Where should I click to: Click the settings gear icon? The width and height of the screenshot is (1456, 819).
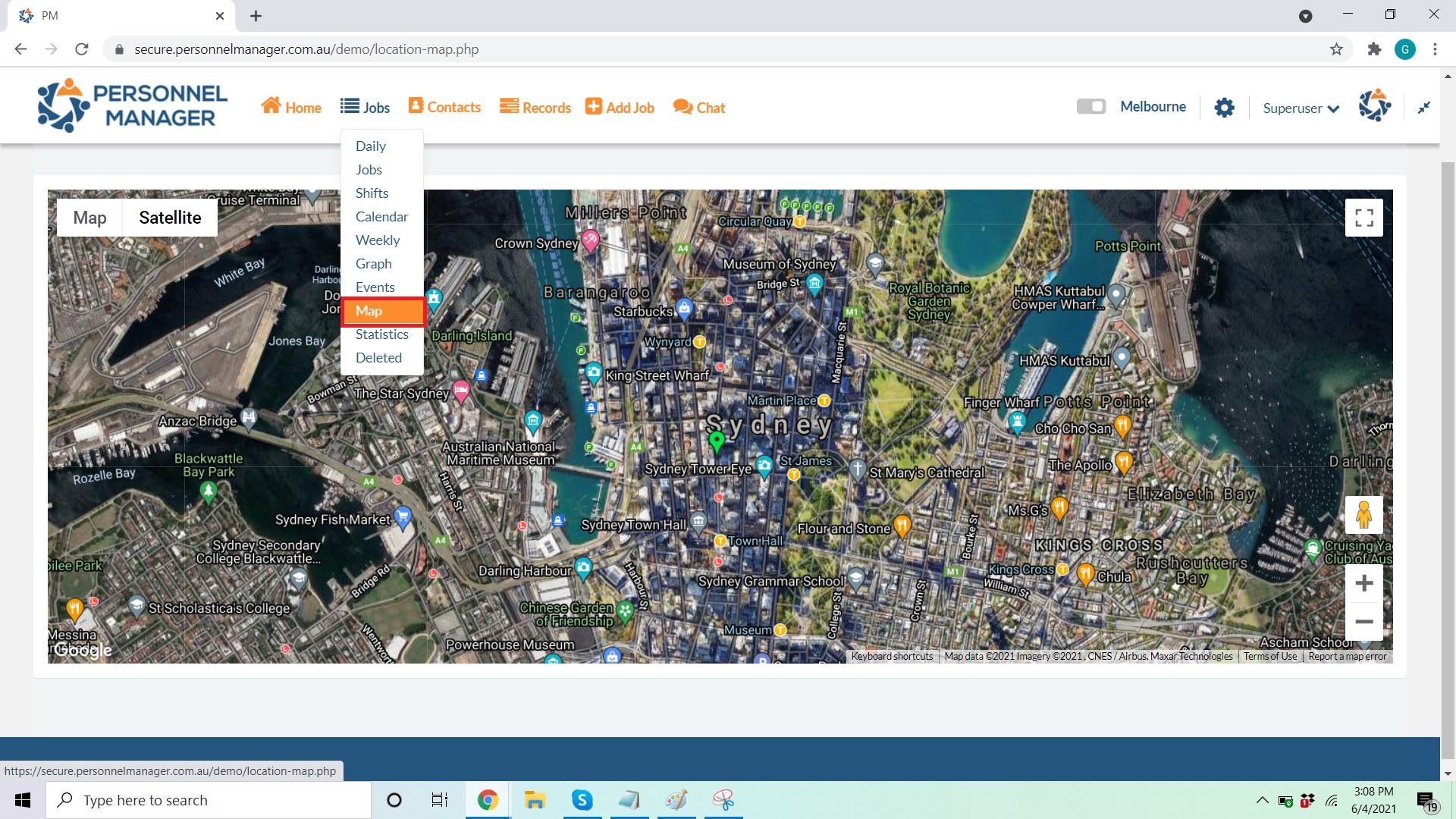(1224, 108)
